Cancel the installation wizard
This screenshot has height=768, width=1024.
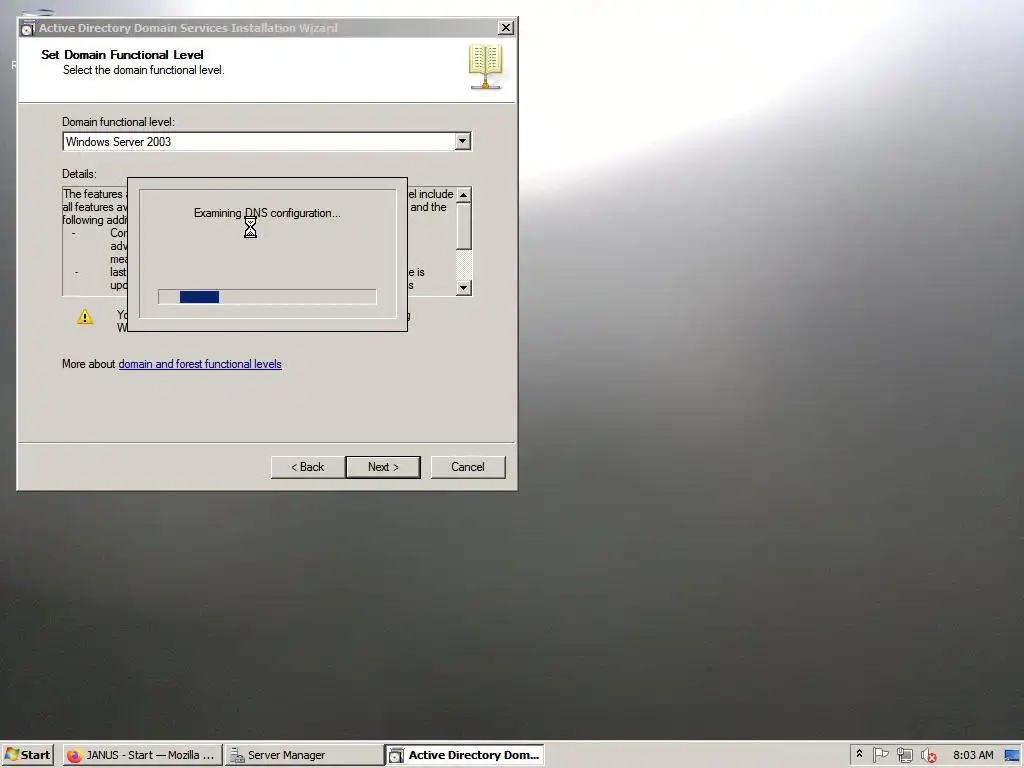468,467
